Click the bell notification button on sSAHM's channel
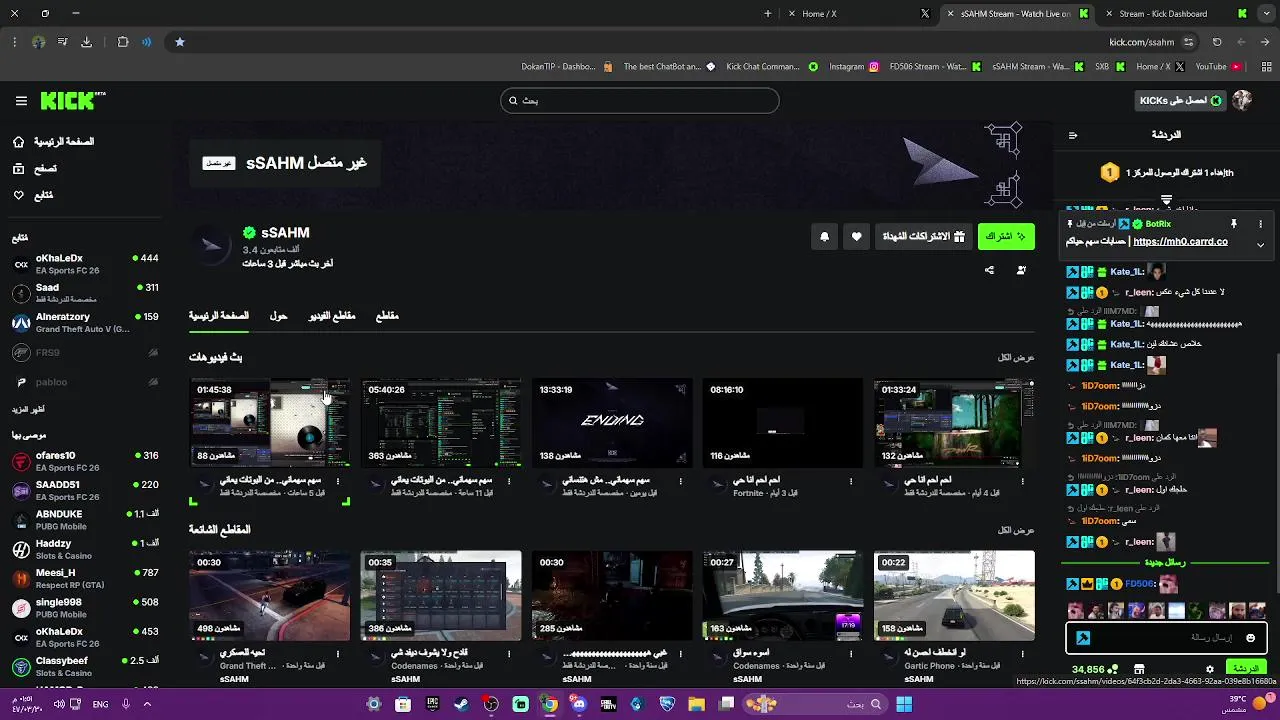The height and width of the screenshot is (720, 1280). (825, 237)
